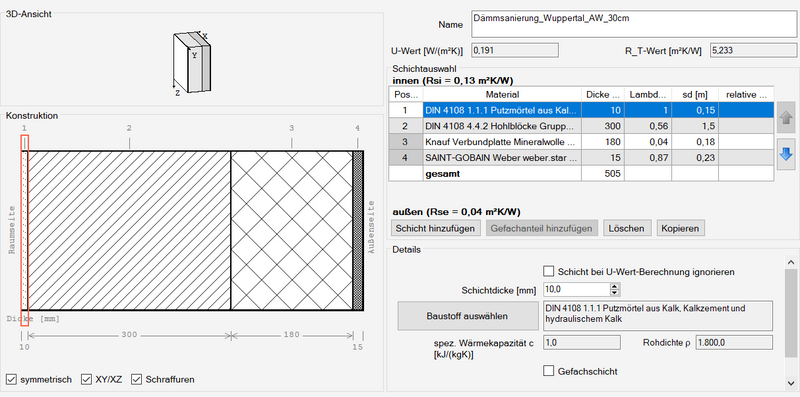Click the relative column header
The image size is (800, 397).
(x=746, y=94)
